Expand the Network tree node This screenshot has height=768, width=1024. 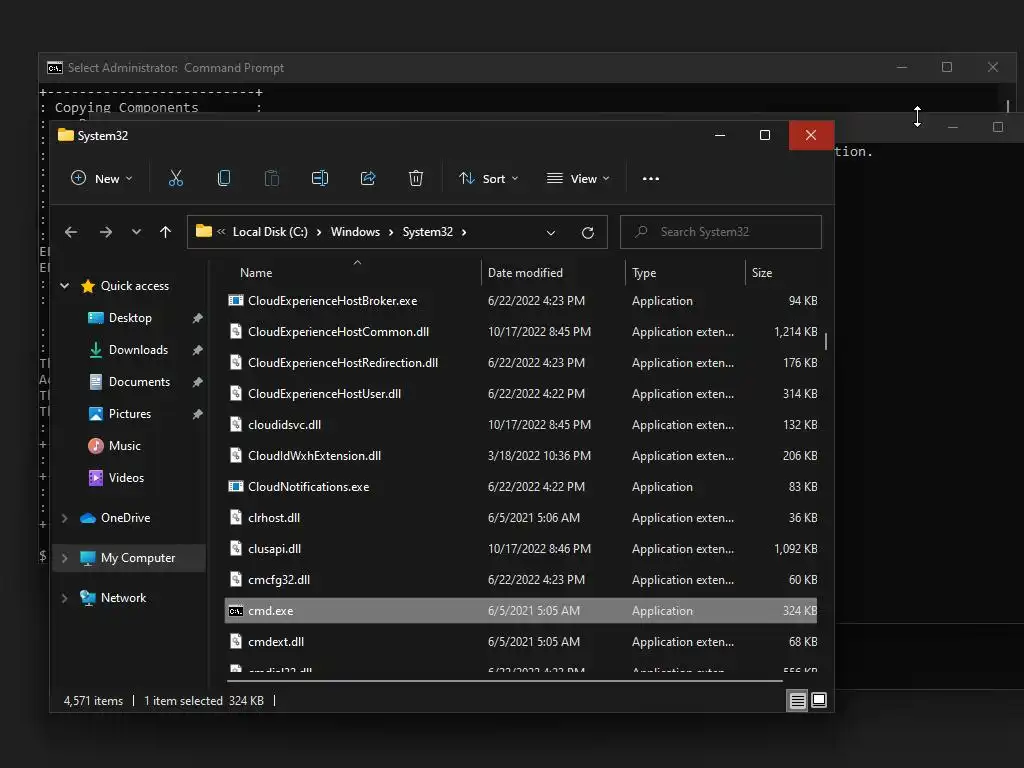(x=65, y=598)
